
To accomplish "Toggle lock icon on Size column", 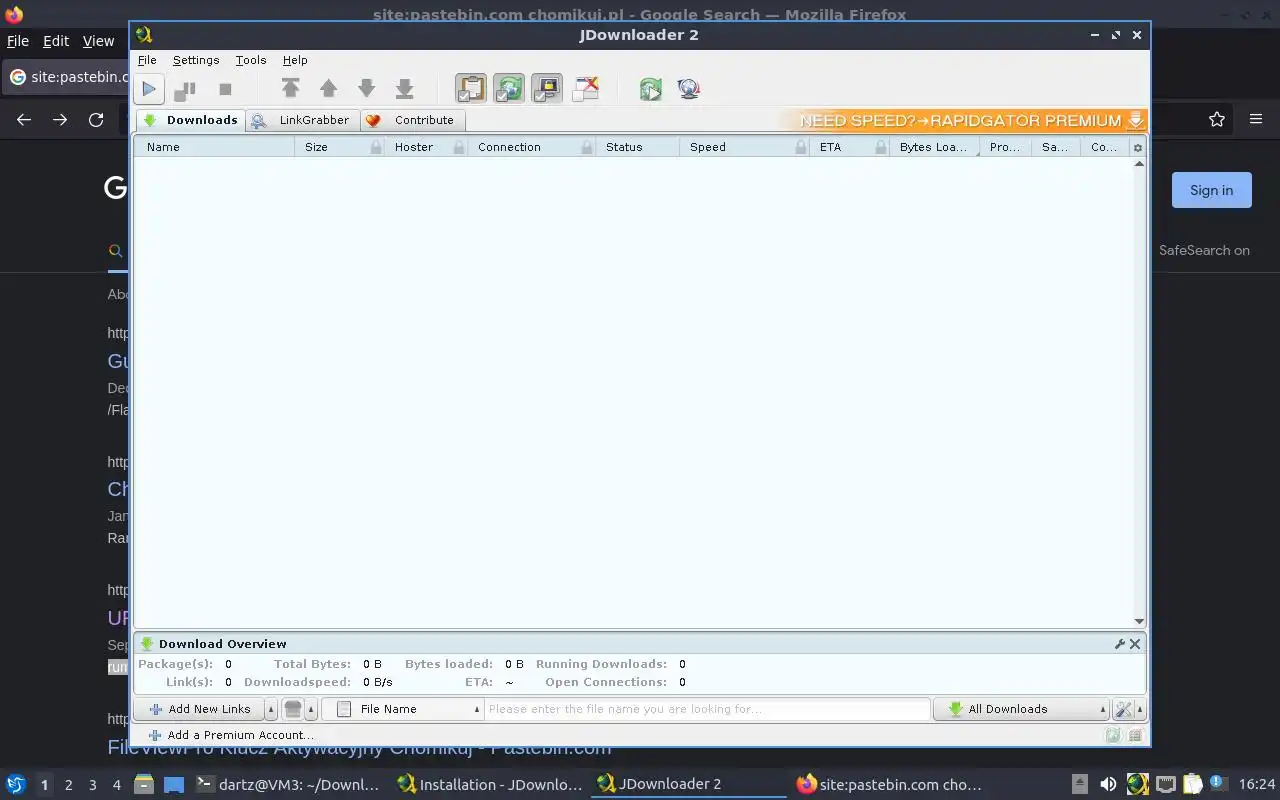I will tap(376, 147).
